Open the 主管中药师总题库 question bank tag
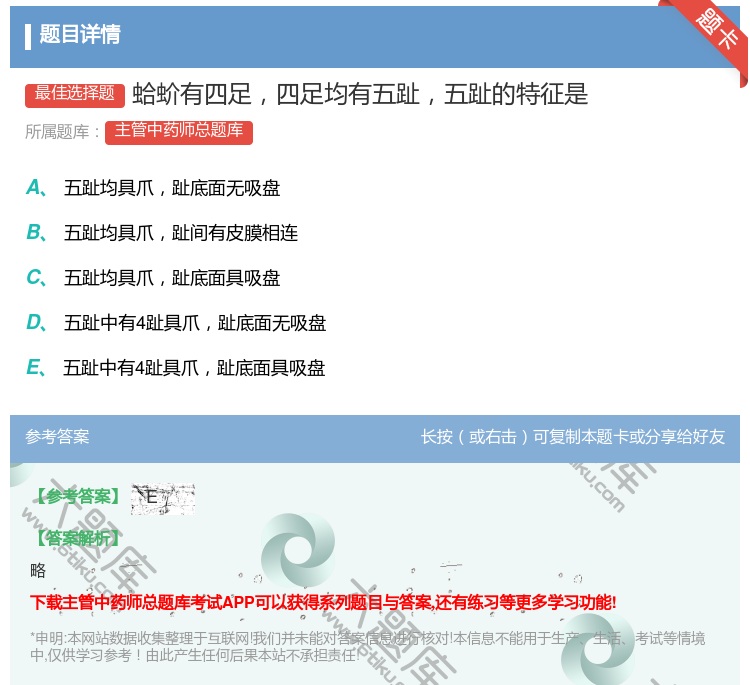Image resolution: width=750 pixels, height=685 pixels. pos(178,131)
